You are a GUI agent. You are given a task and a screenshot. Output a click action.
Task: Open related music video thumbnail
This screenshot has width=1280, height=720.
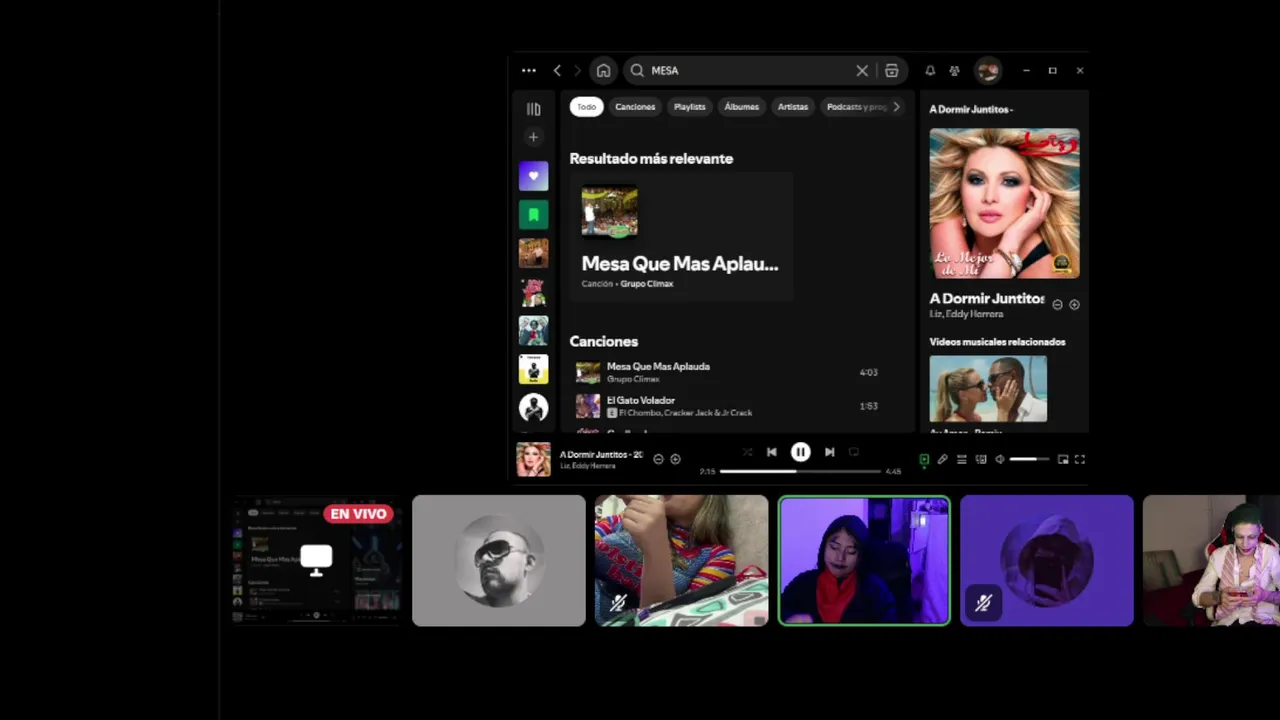988,389
